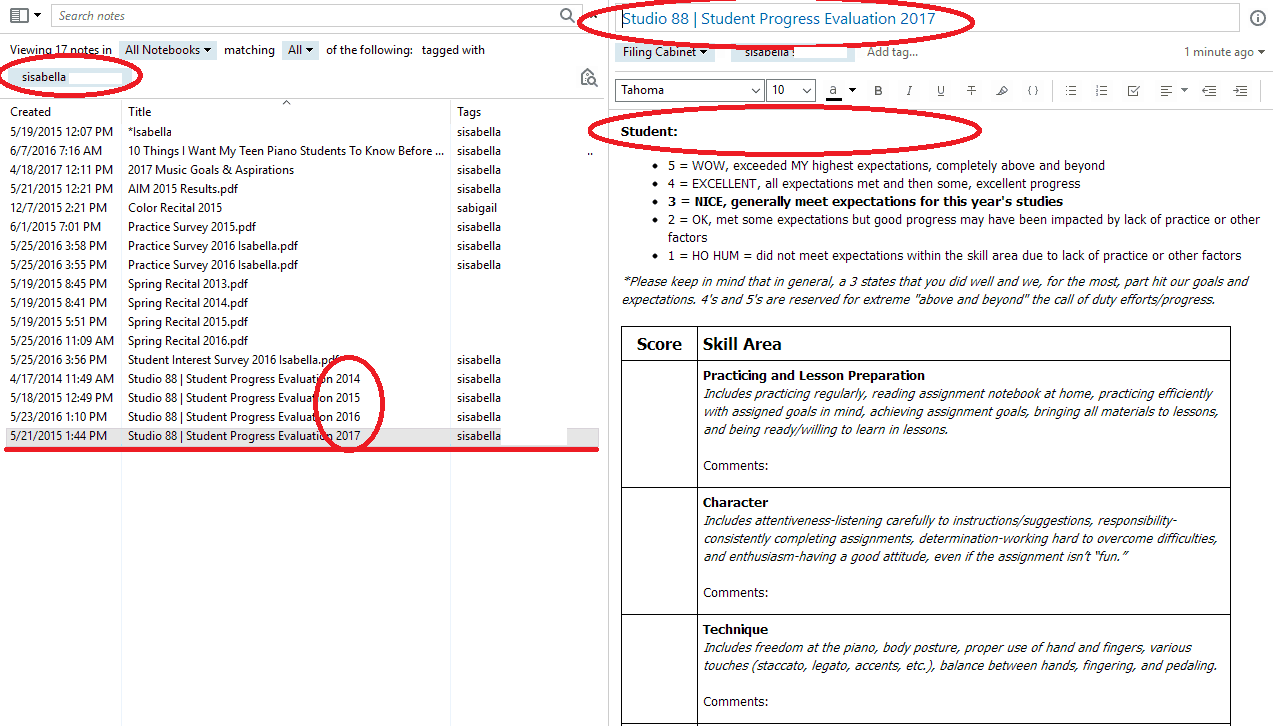Click the save search icon
Screen dimensions: 1273x726
click(589, 78)
